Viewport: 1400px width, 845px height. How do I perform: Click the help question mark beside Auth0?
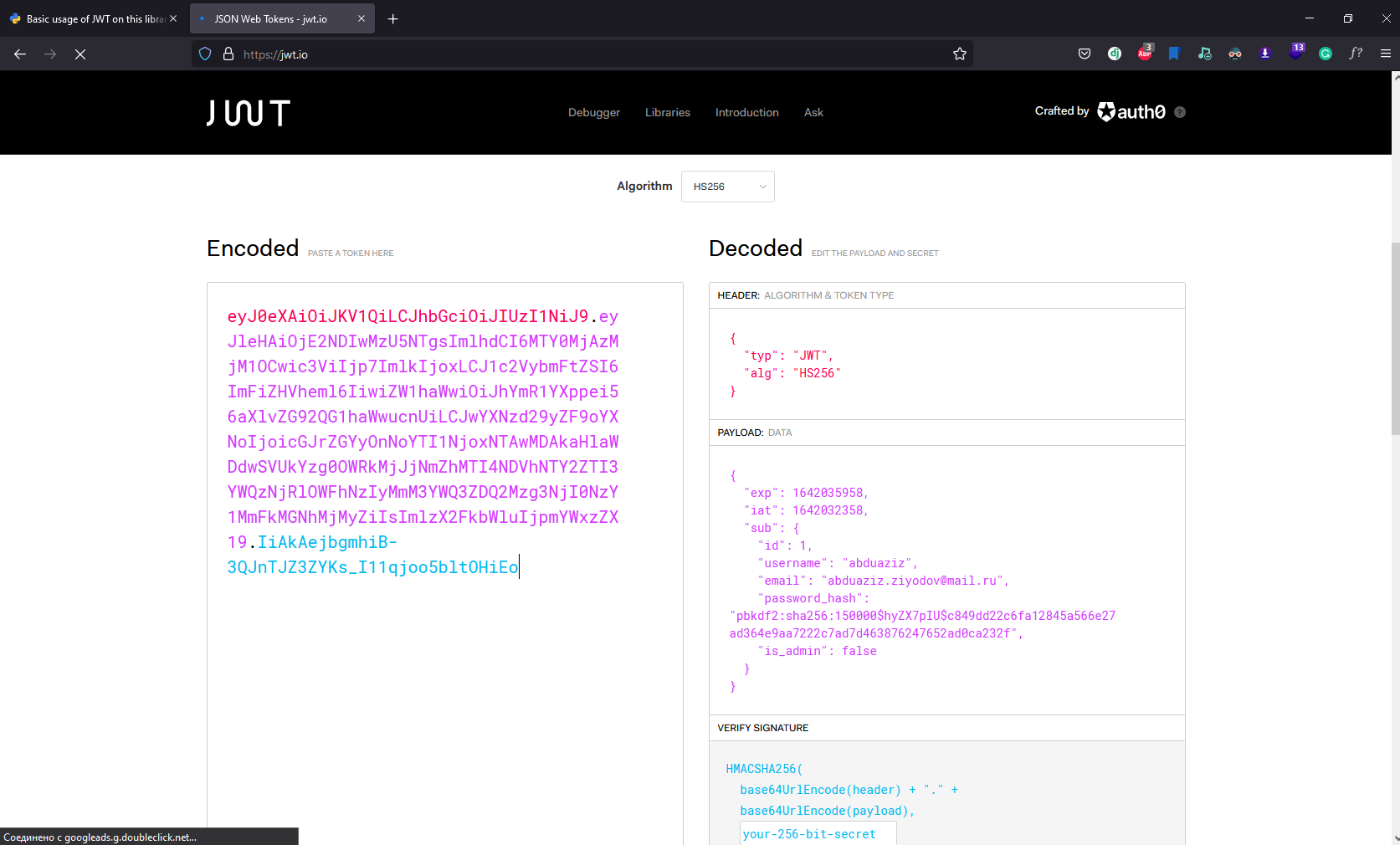pyautogui.click(x=1180, y=112)
